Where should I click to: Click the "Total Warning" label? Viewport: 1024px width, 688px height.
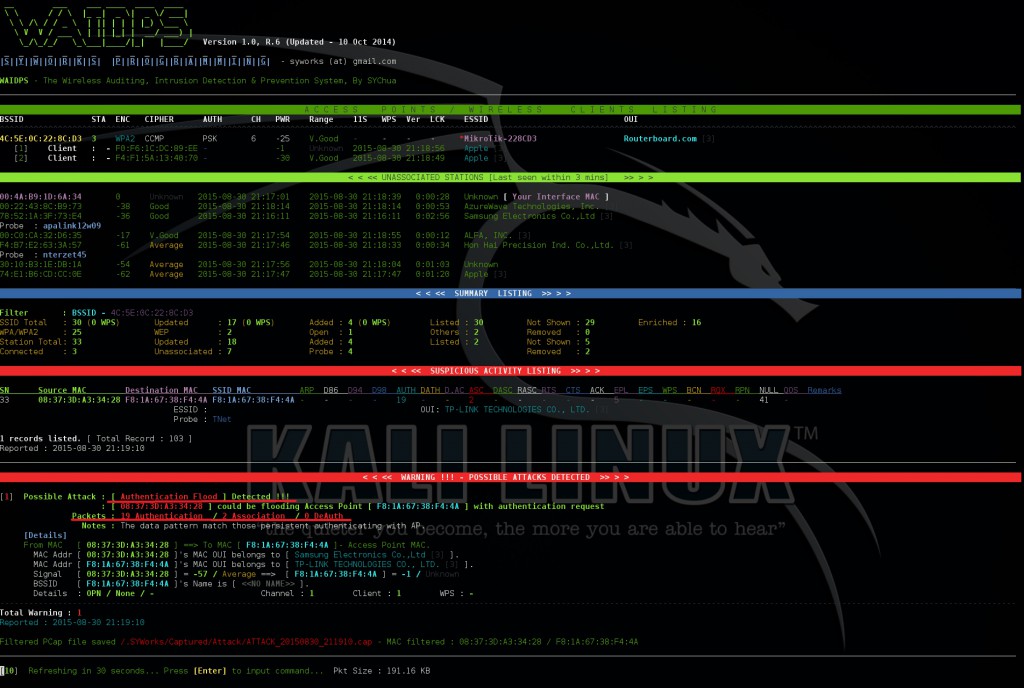pos(31,613)
